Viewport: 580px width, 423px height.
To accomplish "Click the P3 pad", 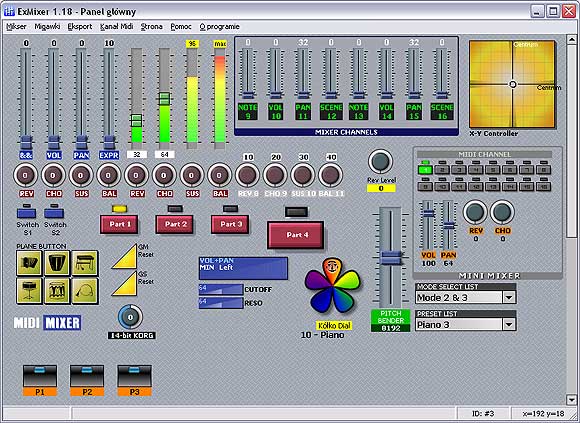I will point(135,380).
